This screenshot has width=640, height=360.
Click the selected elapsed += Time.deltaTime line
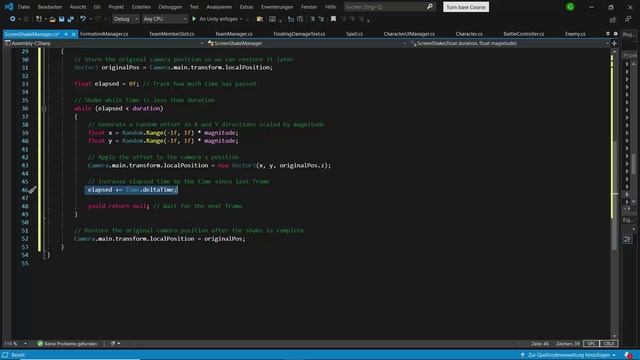tap(132, 190)
